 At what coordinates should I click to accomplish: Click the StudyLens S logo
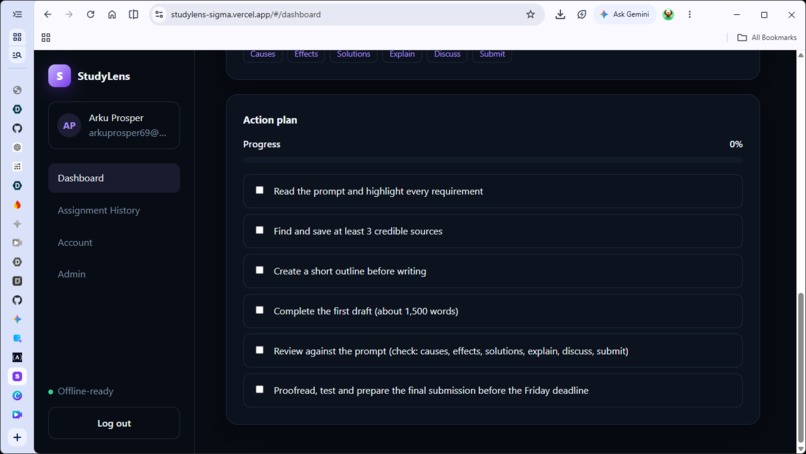60,76
